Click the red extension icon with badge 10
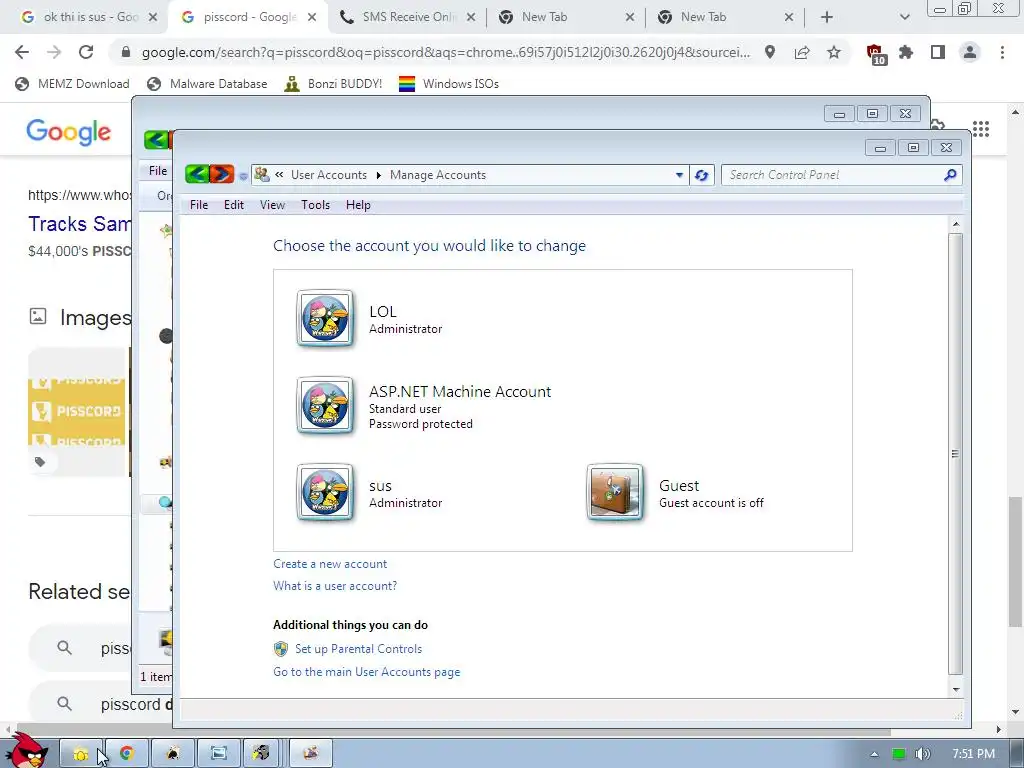This screenshot has height=768, width=1024. click(x=875, y=54)
